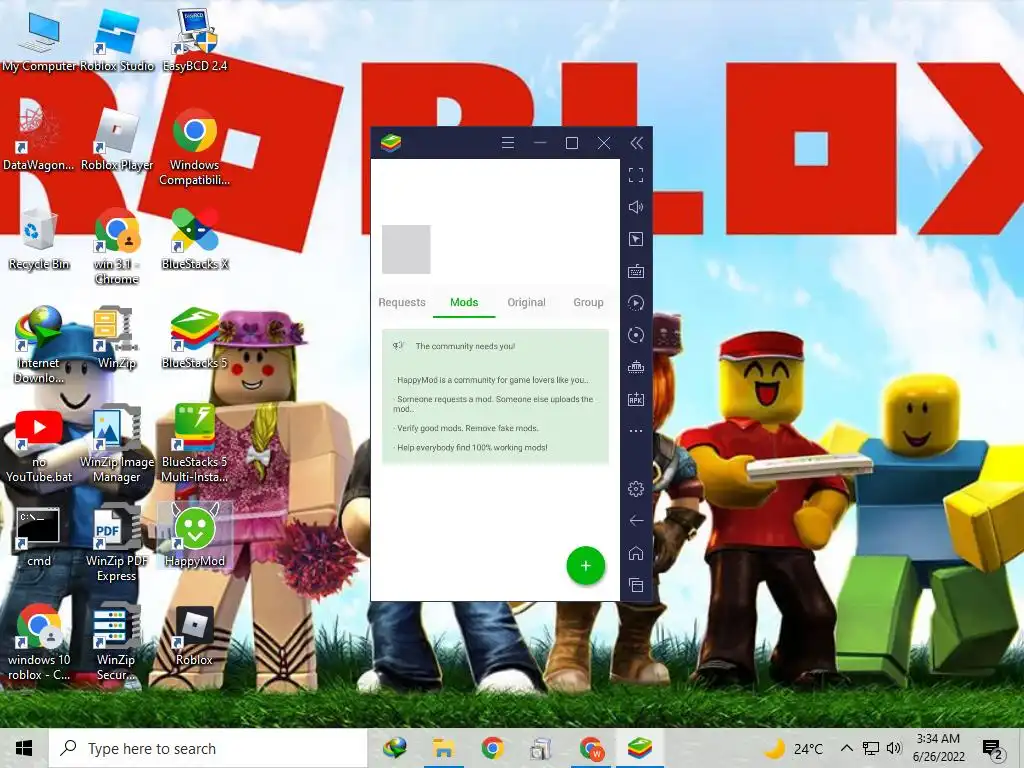Select WinZip Image Manager icon

click(x=117, y=445)
